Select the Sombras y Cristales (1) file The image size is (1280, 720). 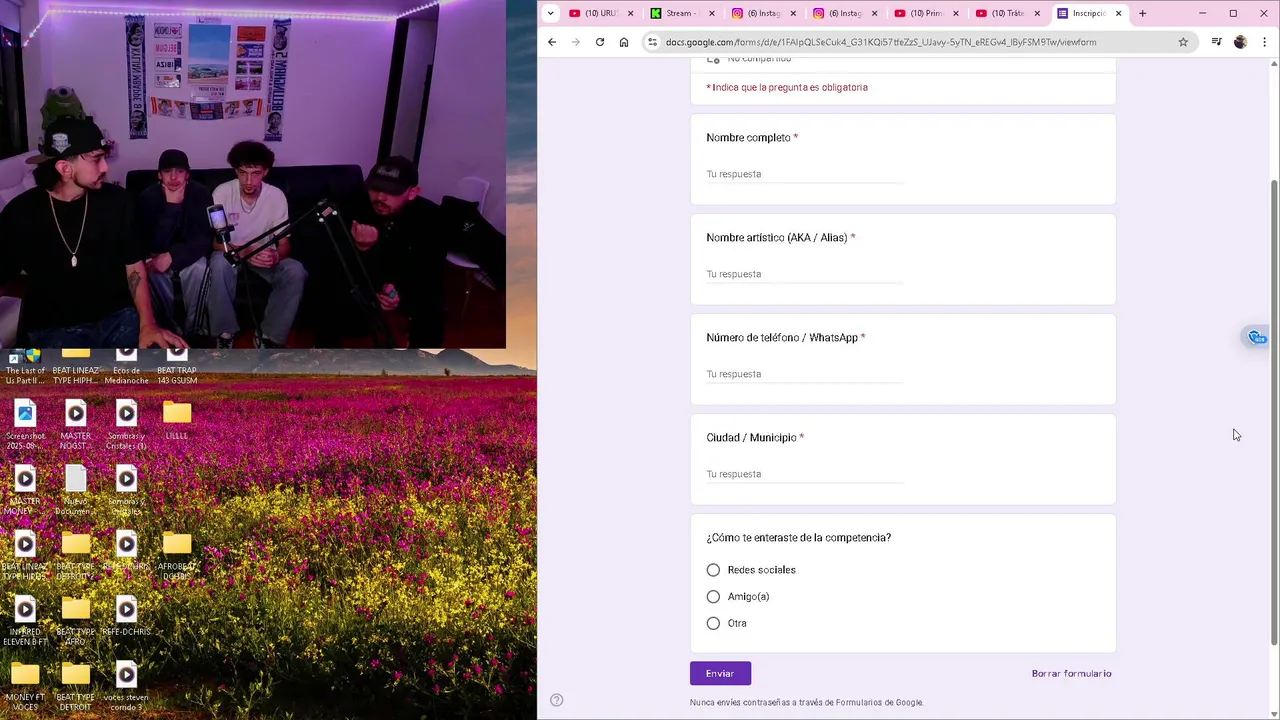tap(126, 424)
